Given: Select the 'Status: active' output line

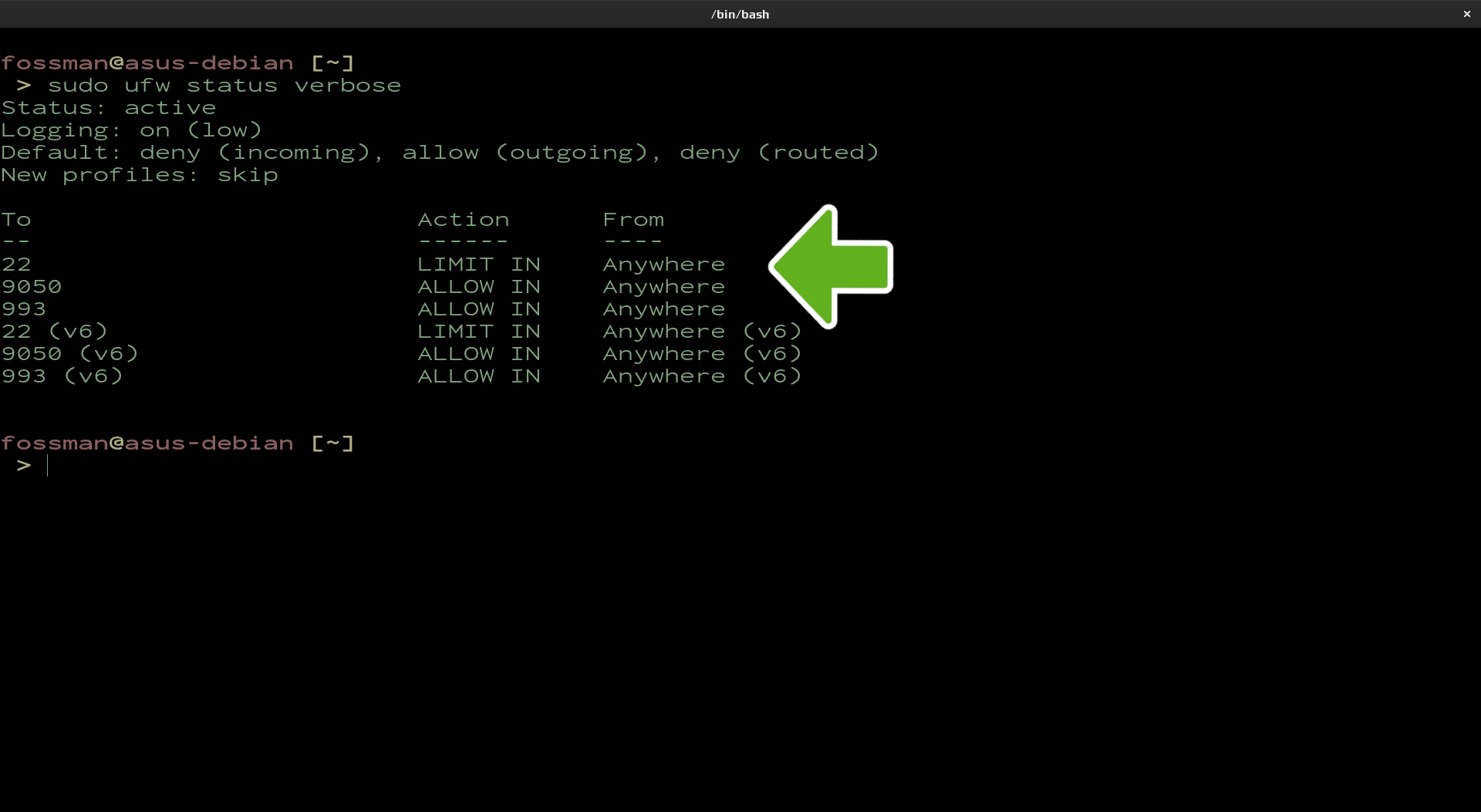Looking at the screenshot, I should click(109, 108).
